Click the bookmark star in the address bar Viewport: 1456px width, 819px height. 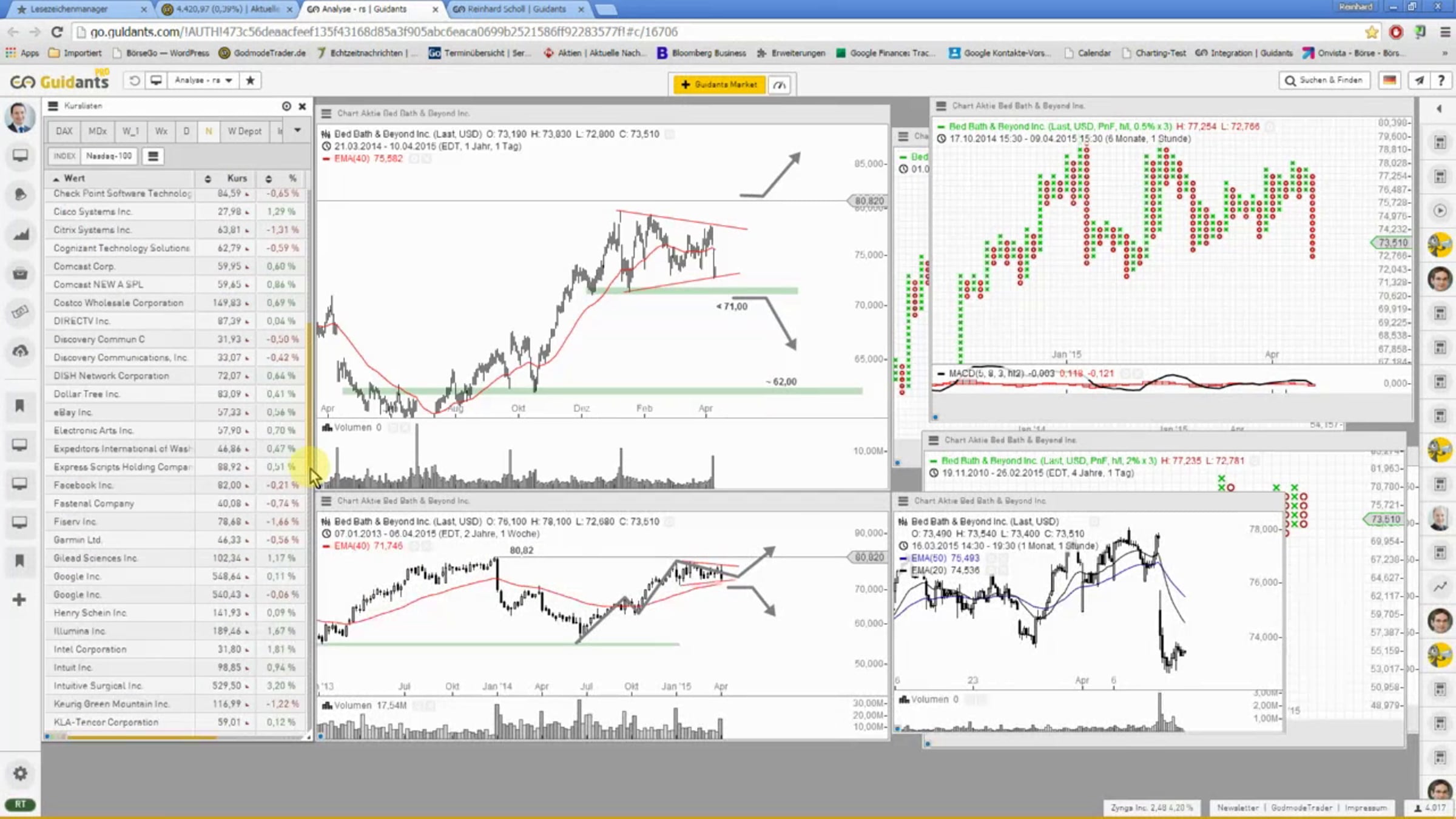click(1372, 32)
